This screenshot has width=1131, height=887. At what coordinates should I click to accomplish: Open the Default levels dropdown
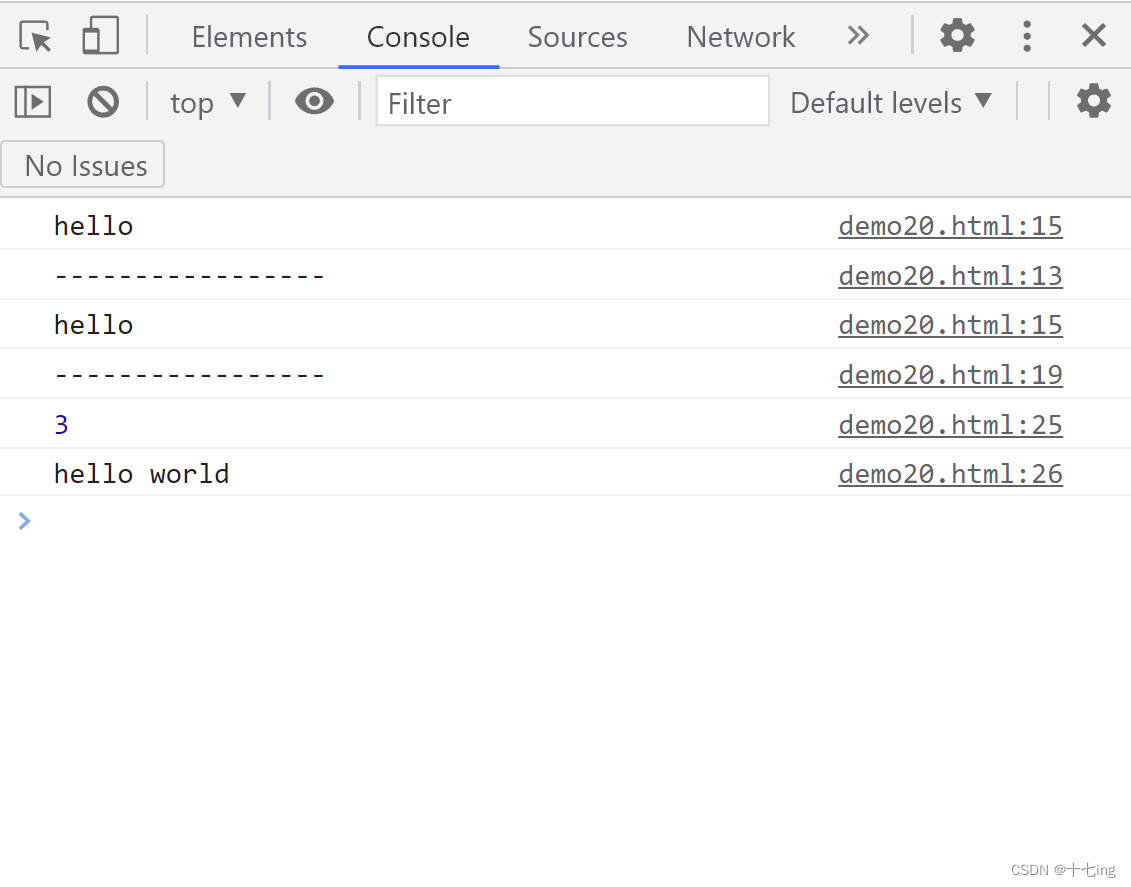pos(891,102)
